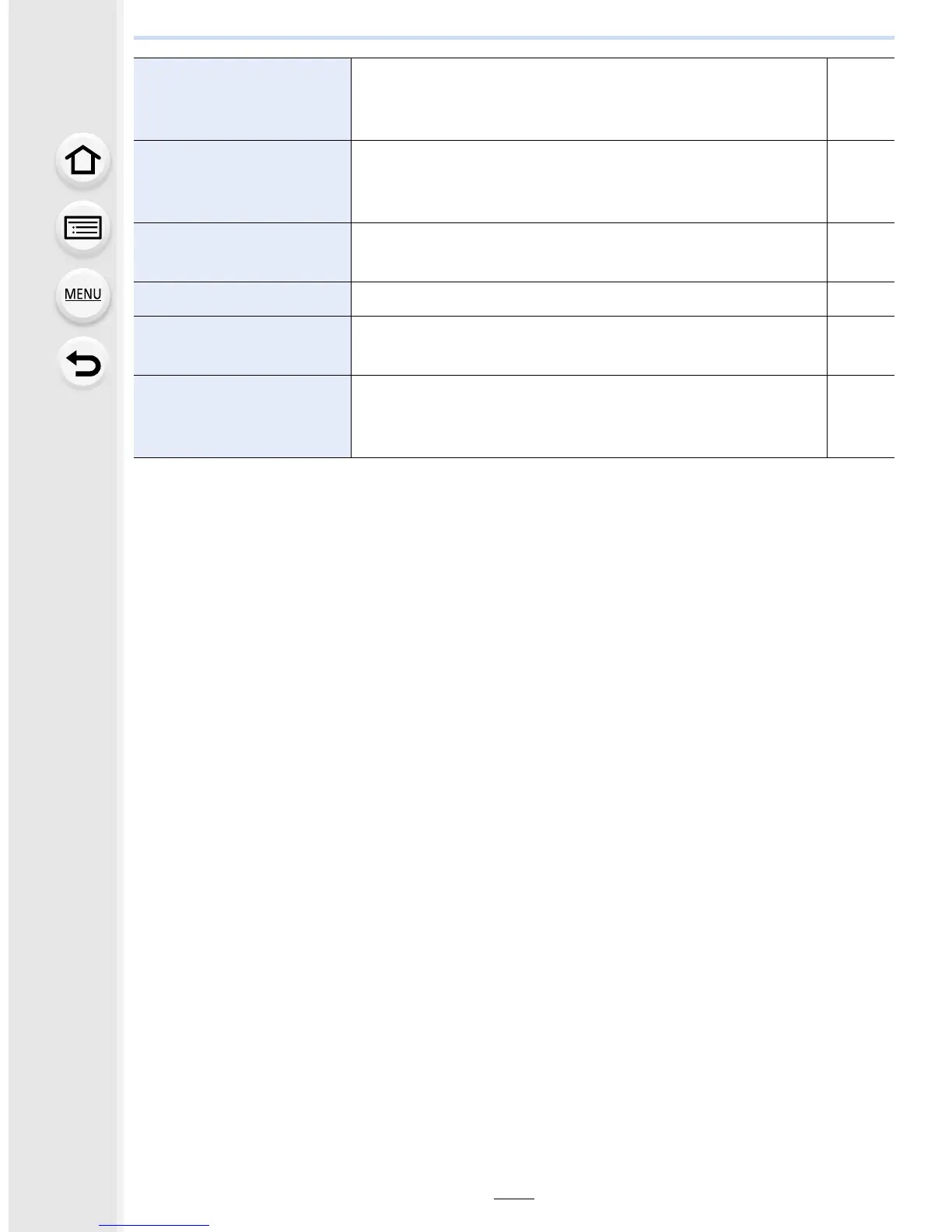Open the MENU list button
The image size is (952, 1232).
[x=83, y=295]
